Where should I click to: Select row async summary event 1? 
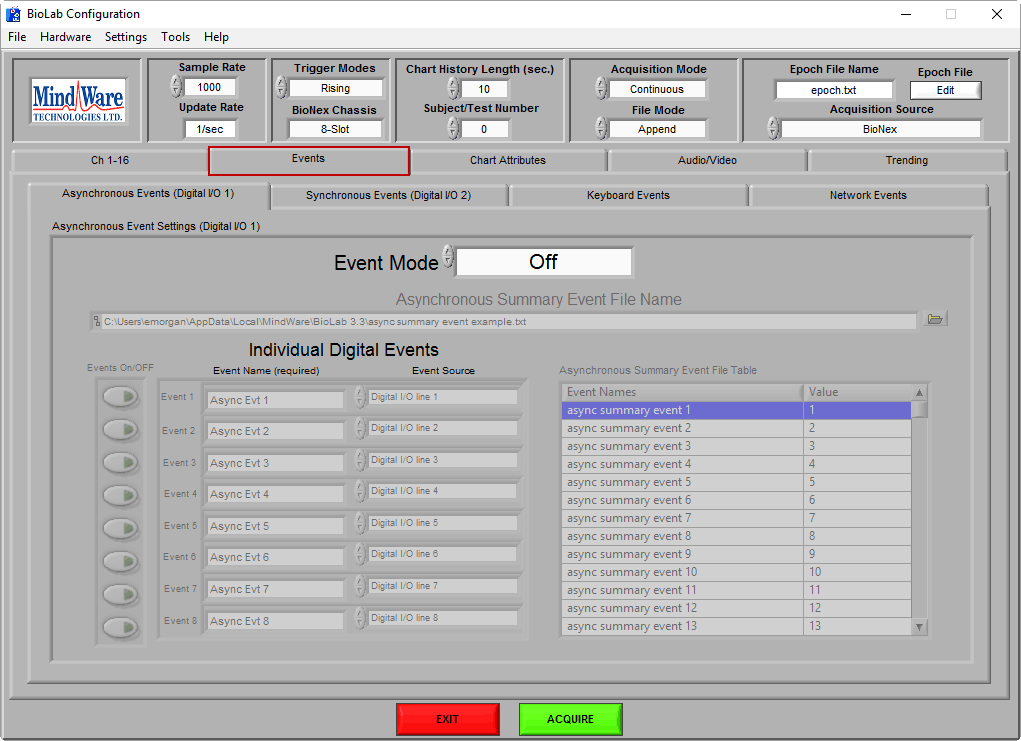(736, 410)
